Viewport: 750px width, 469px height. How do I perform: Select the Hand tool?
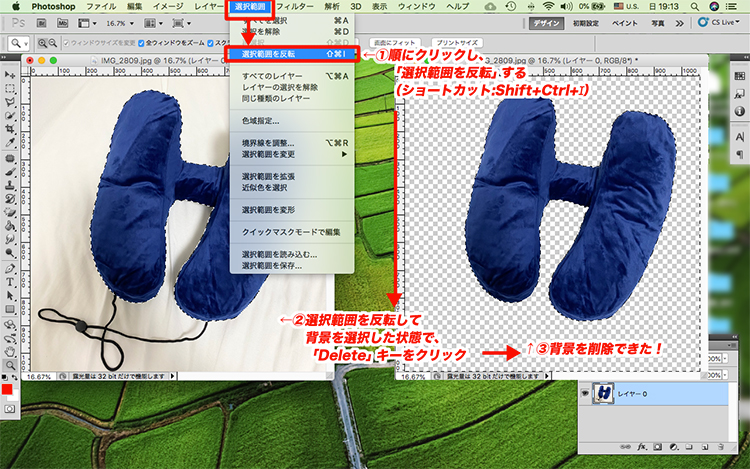(x=10, y=352)
